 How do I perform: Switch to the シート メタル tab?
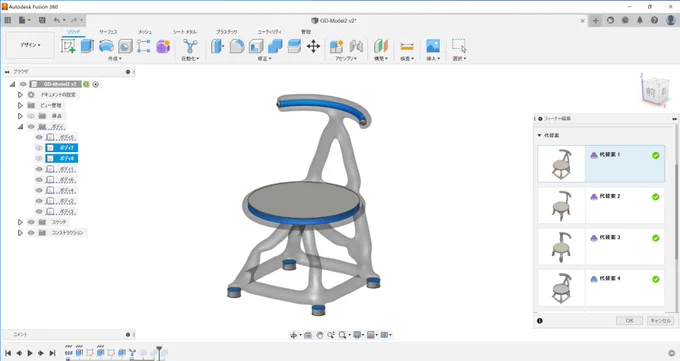(184, 32)
